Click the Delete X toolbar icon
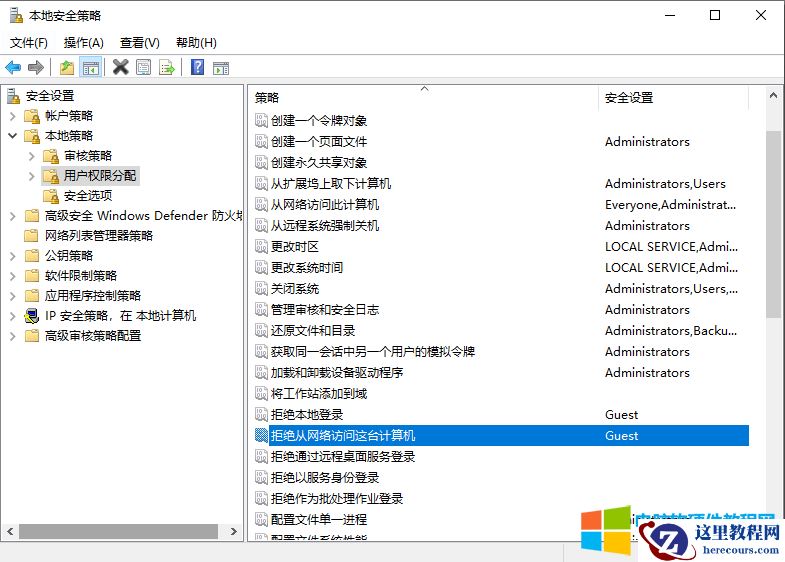785x562 pixels. [x=121, y=67]
